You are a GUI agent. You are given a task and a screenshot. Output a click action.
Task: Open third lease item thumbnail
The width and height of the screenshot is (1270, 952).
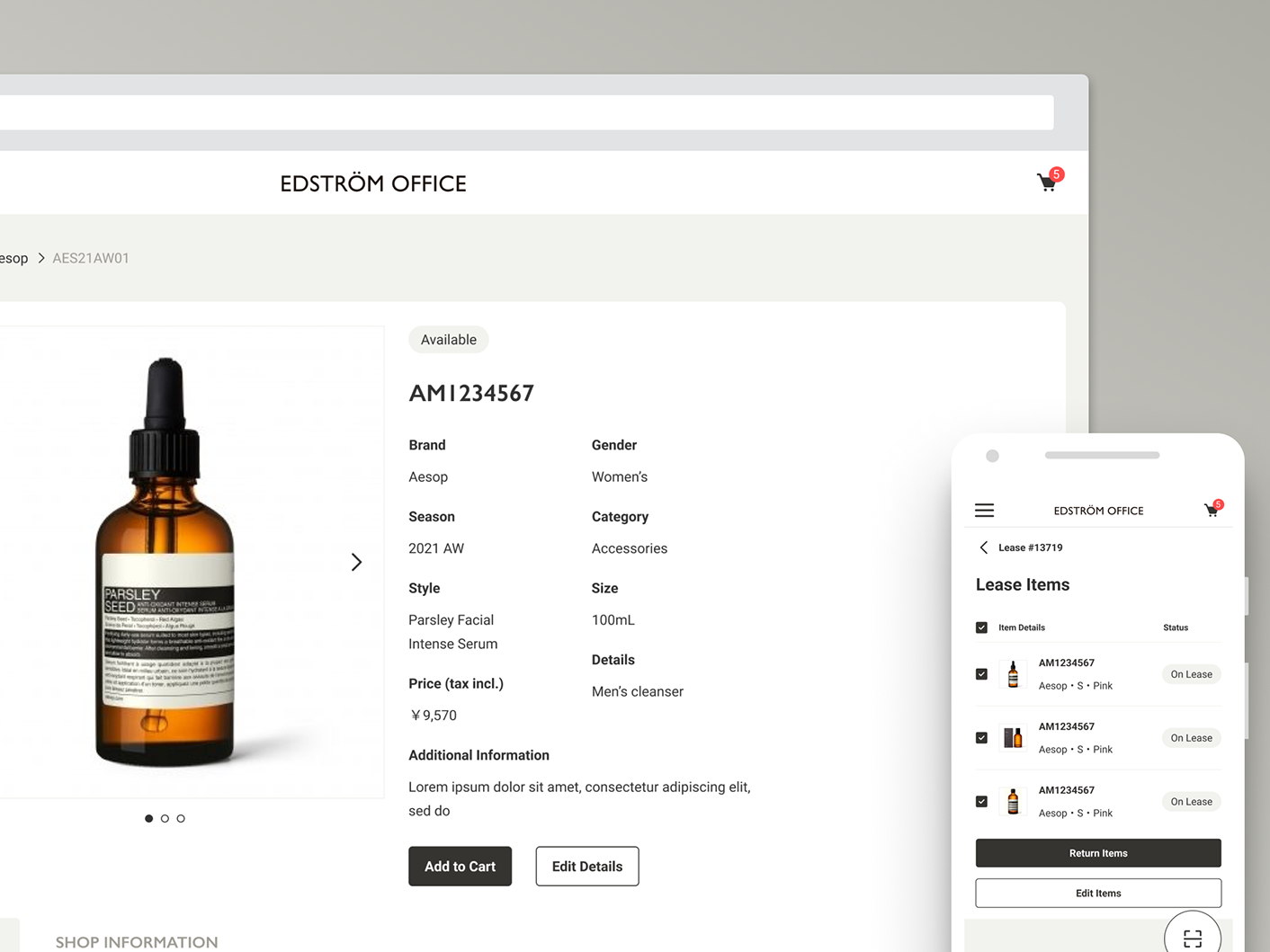pos(1013,802)
